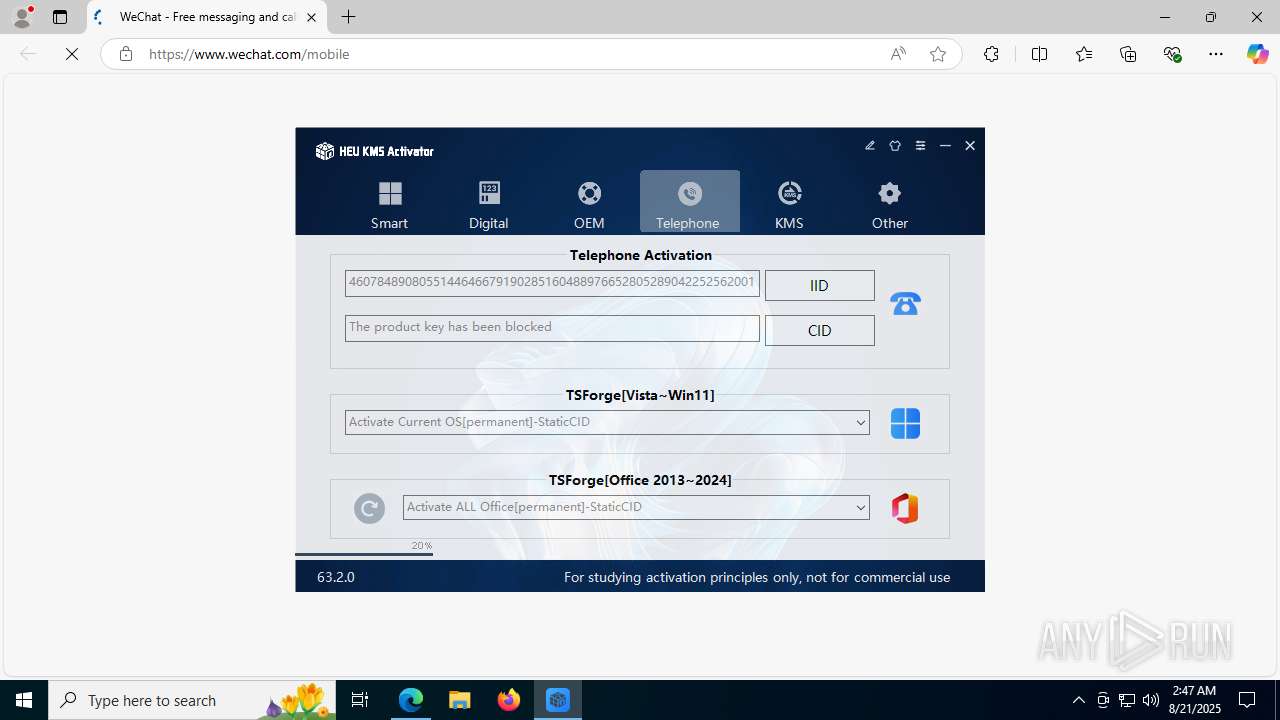Stop loading the page in Edge
The height and width of the screenshot is (720, 1280).
[72, 54]
